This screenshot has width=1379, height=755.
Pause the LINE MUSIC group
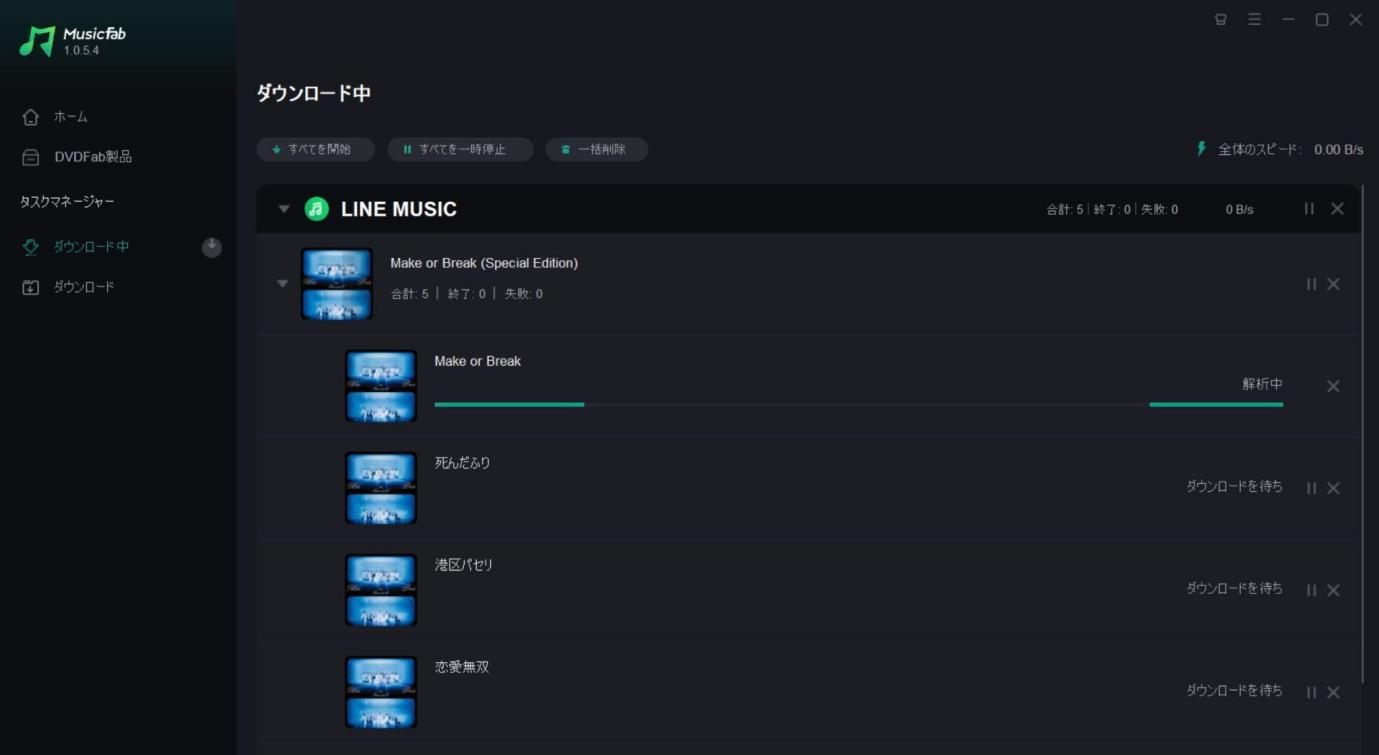coord(1309,209)
